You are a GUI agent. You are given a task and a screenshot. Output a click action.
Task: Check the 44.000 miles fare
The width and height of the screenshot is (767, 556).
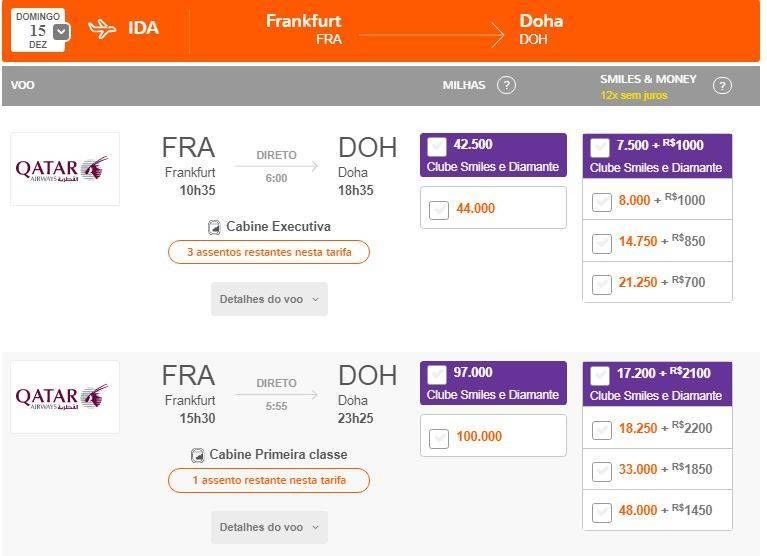click(x=439, y=210)
